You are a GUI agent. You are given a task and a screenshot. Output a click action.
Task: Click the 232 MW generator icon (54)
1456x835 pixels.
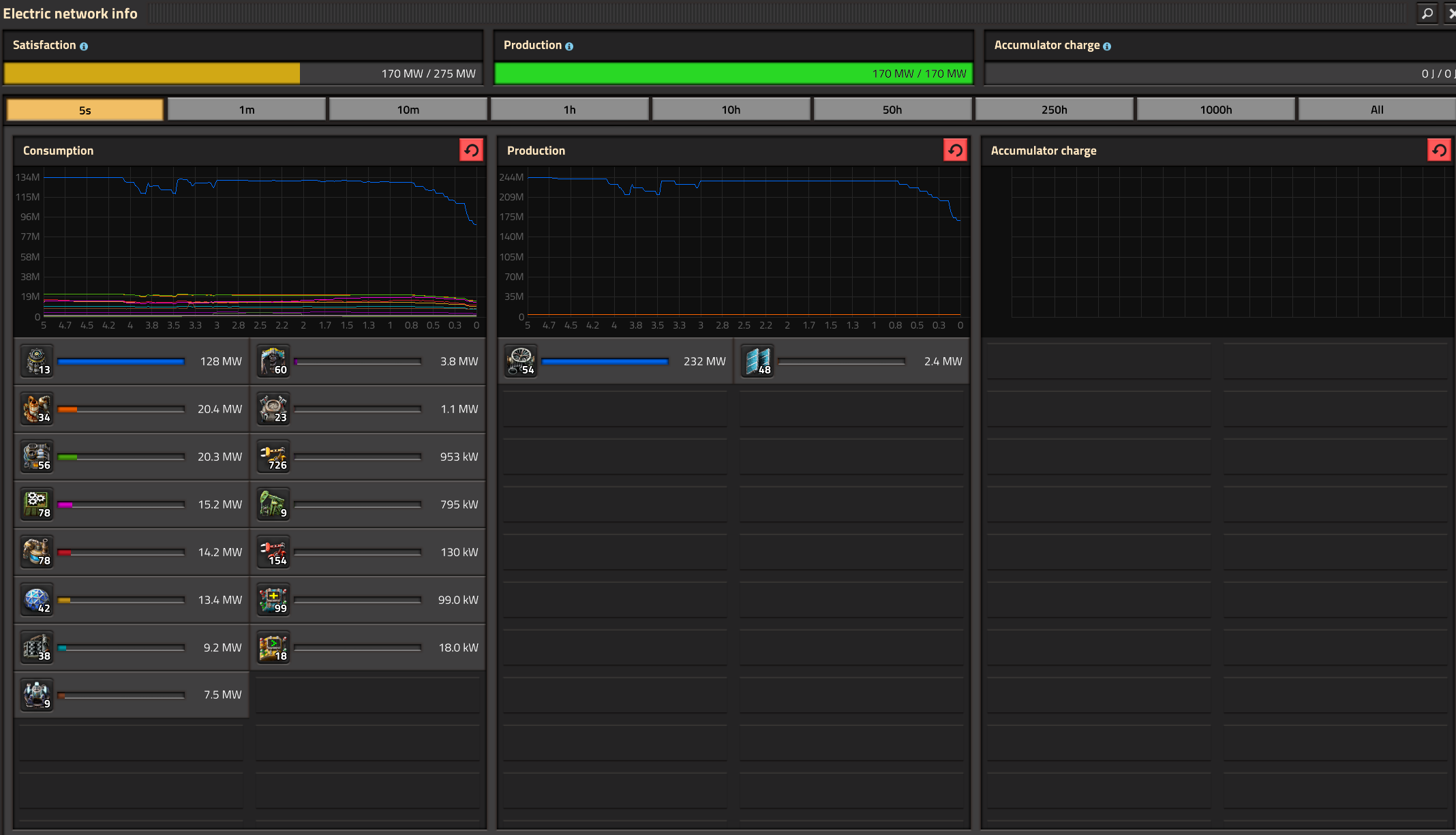tap(521, 361)
